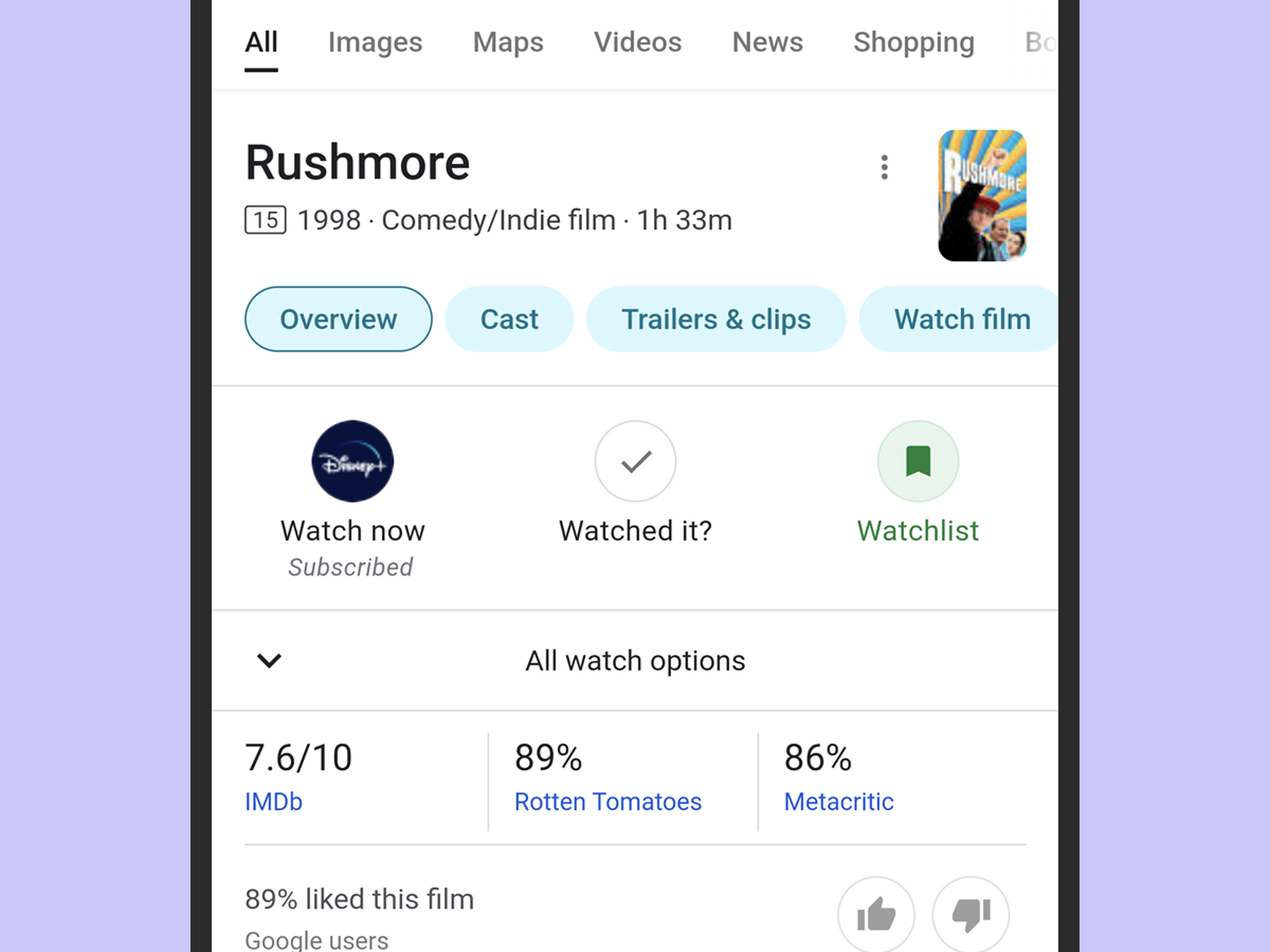
Task: Open the three-dot more options menu
Action: [884, 168]
